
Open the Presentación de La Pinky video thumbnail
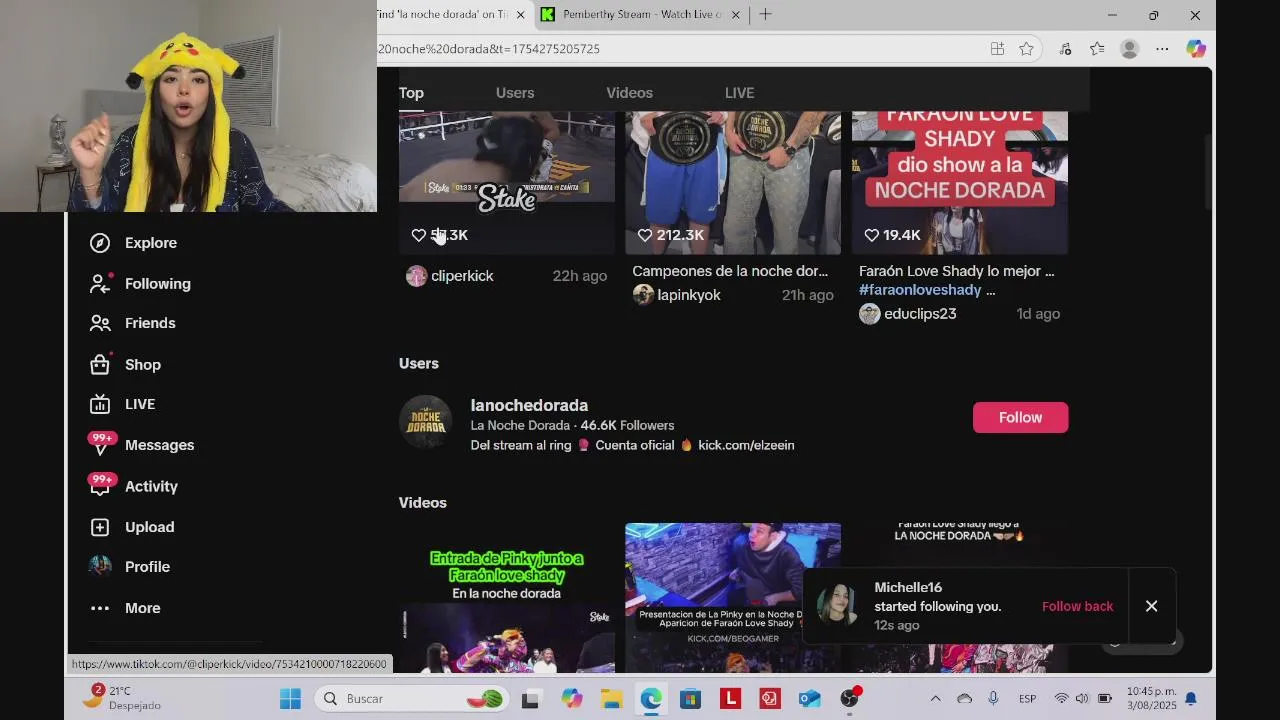(733, 597)
